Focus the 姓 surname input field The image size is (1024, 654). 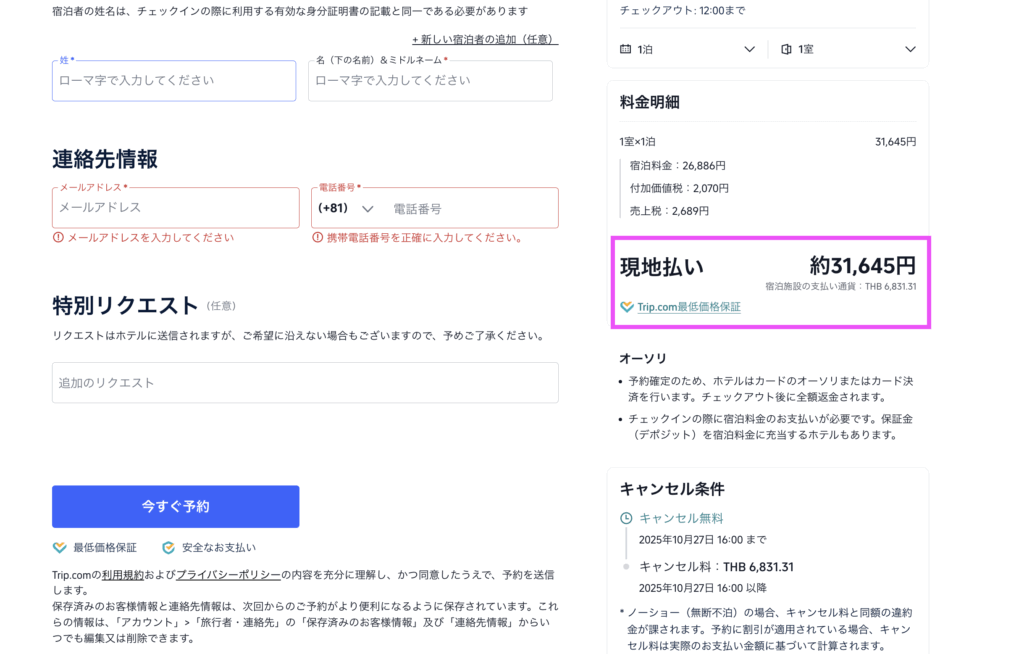(174, 81)
